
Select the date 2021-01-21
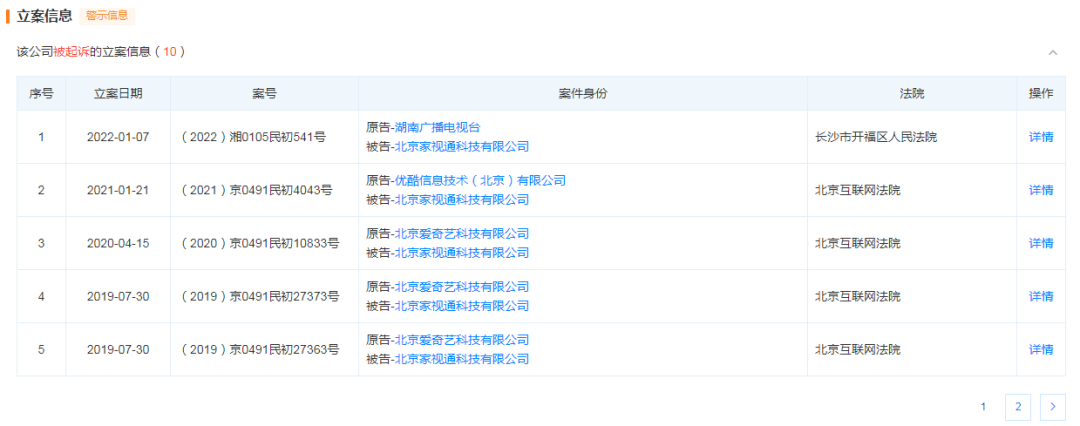(x=118, y=190)
